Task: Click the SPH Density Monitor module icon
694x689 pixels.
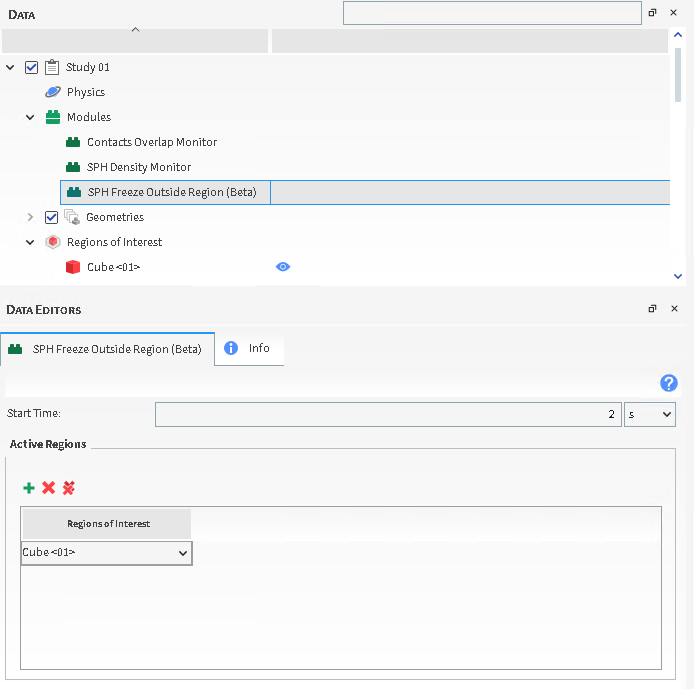Action: [73, 167]
